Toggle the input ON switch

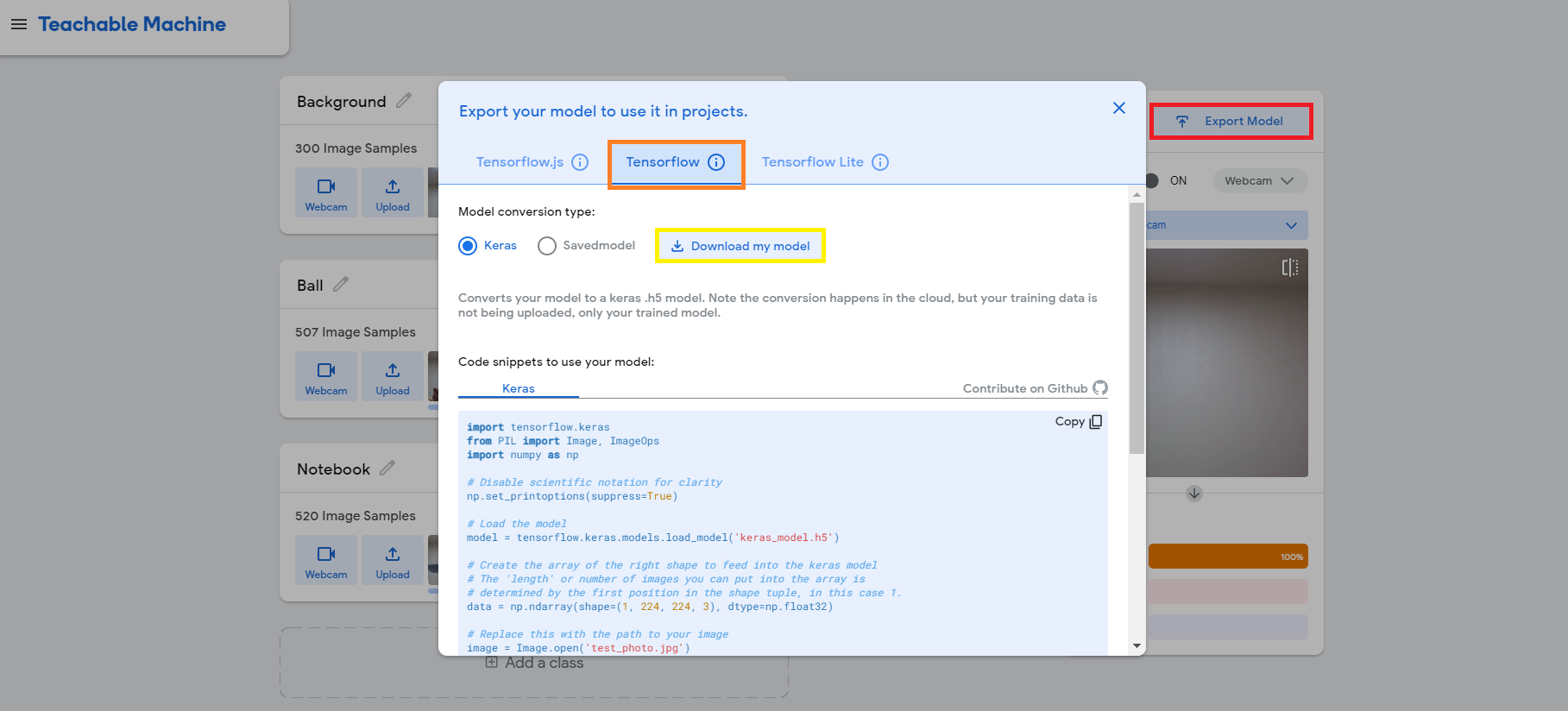(1152, 180)
